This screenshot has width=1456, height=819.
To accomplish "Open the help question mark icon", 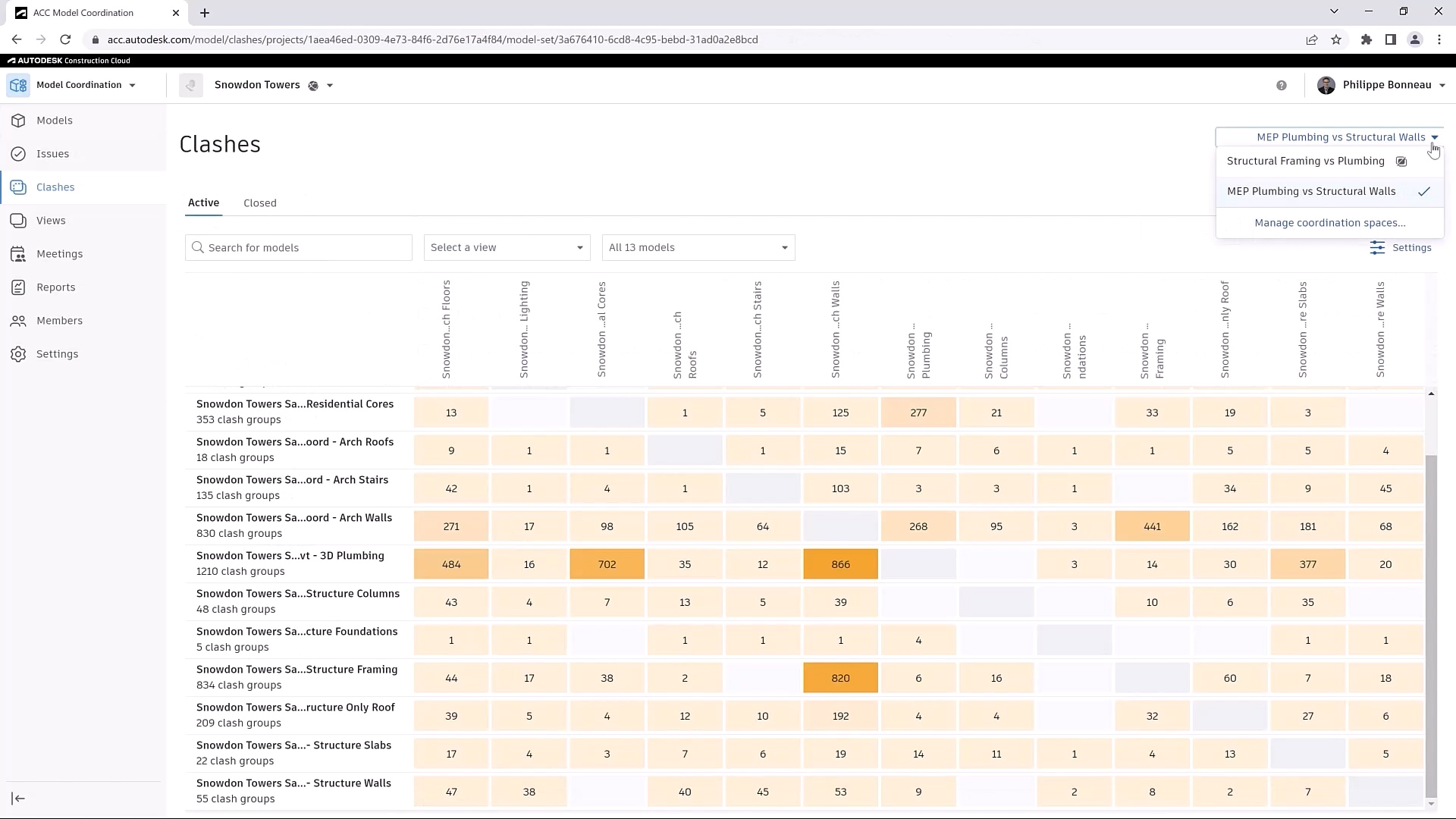I will click(1282, 86).
